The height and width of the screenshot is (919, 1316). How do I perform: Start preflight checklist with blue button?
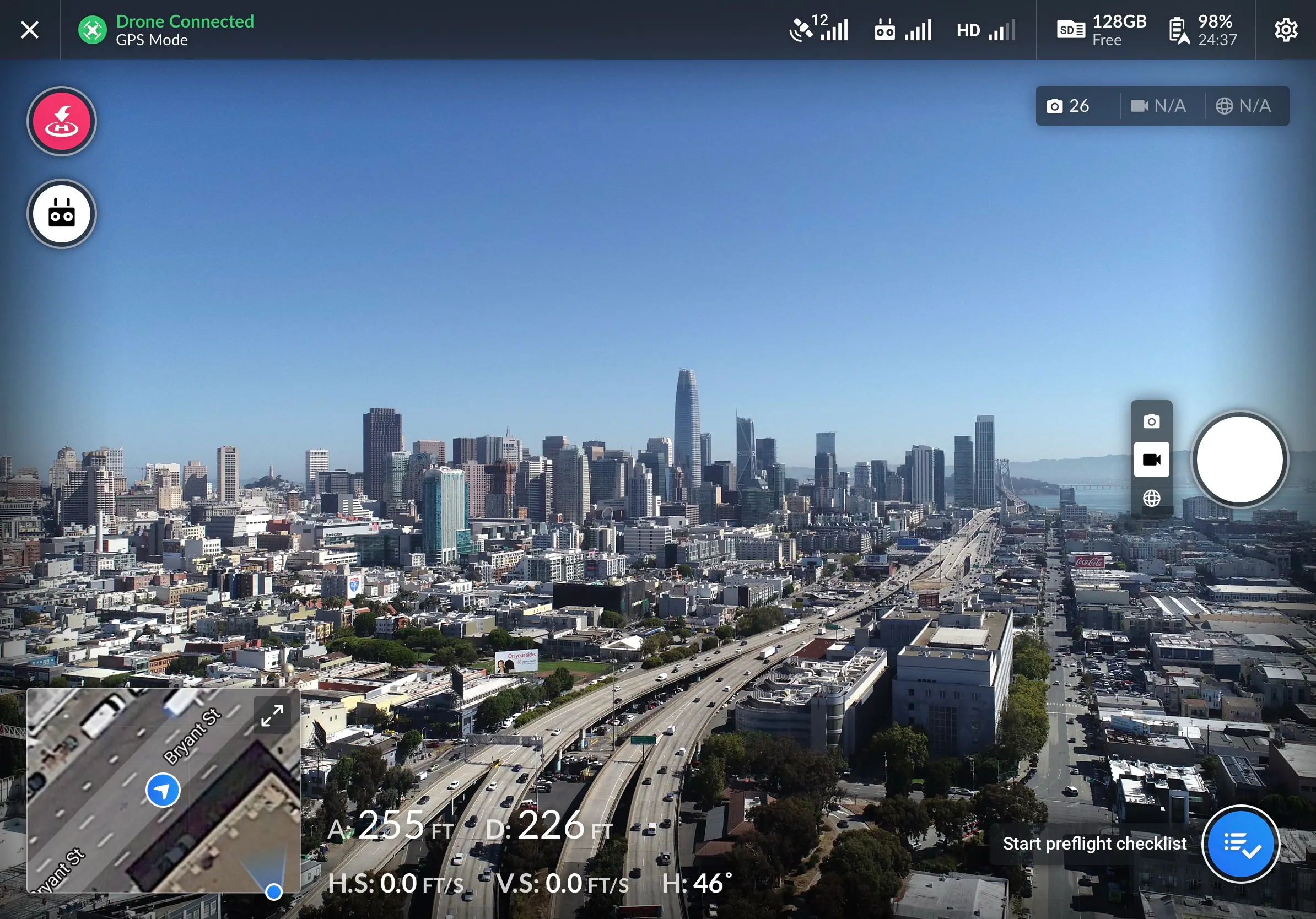click(1241, 844)
